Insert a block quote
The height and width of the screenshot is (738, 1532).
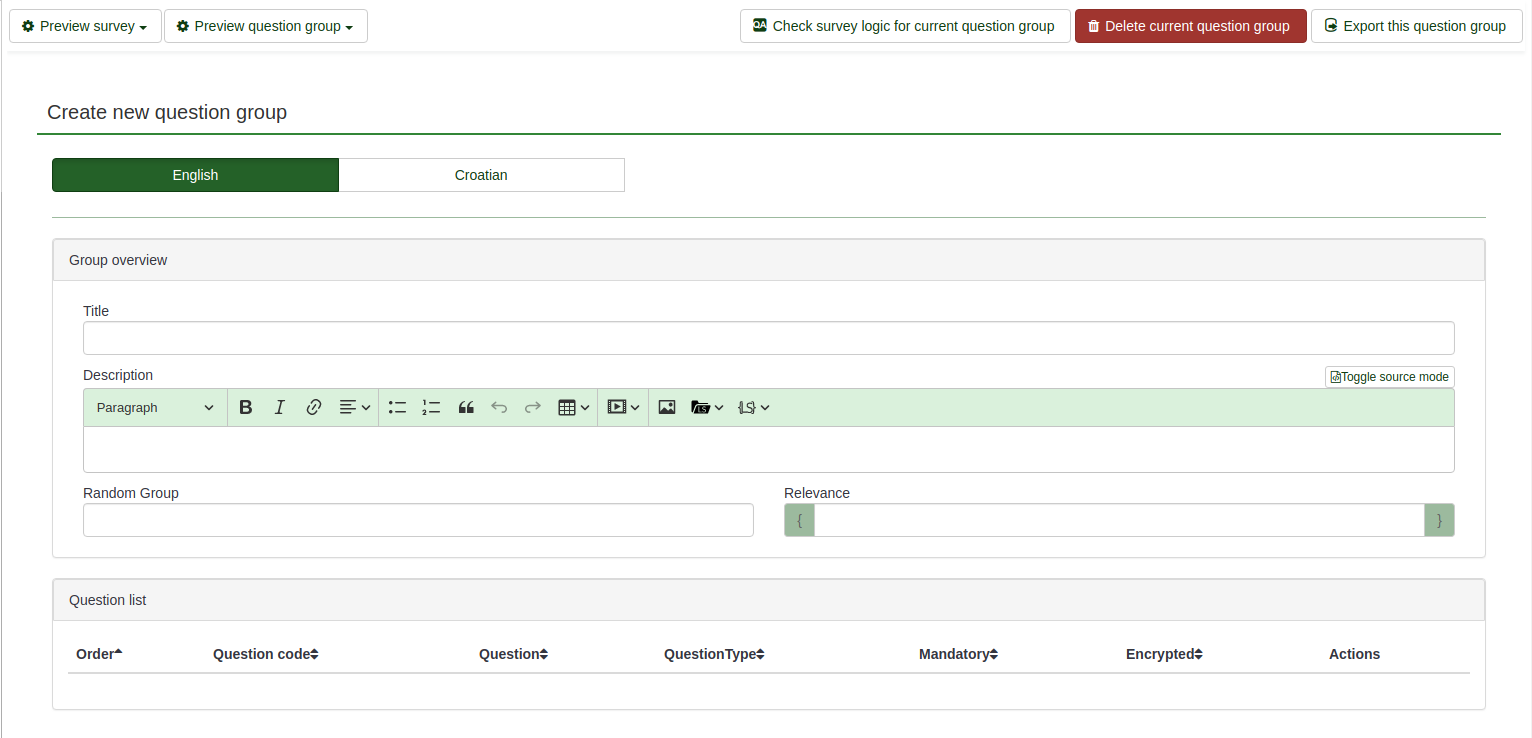point(465,407)
